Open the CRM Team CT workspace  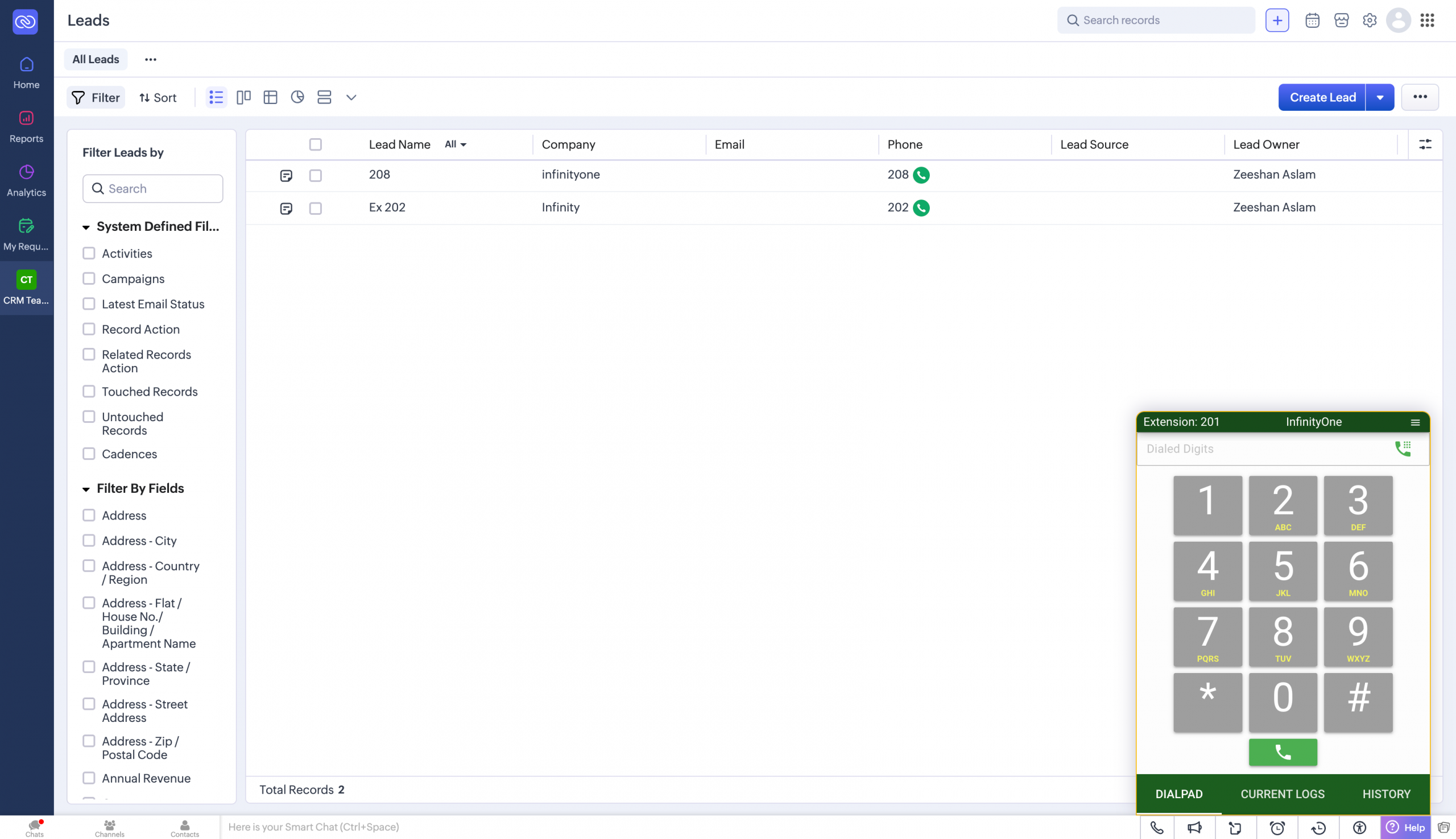pyautogui.click(x=27, y=288)
